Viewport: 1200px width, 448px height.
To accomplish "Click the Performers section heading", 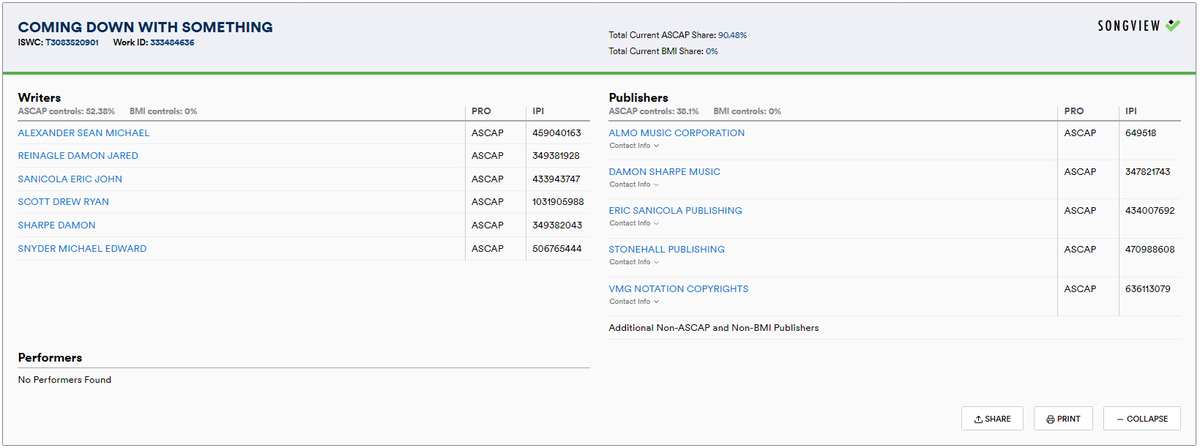I will tap(50, 357).
